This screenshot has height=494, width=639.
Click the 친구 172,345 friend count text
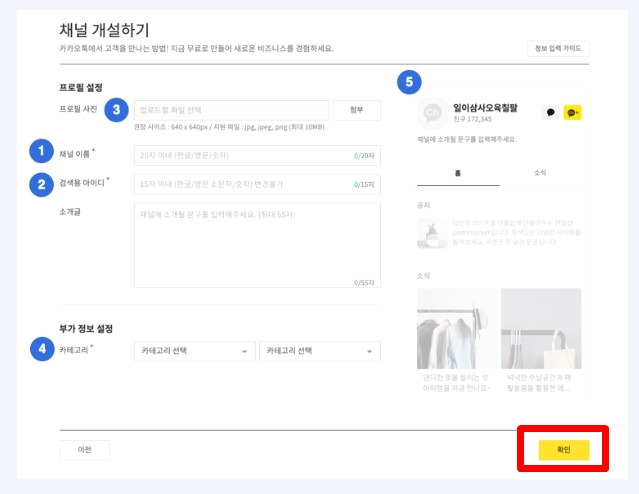coord(472,119)
